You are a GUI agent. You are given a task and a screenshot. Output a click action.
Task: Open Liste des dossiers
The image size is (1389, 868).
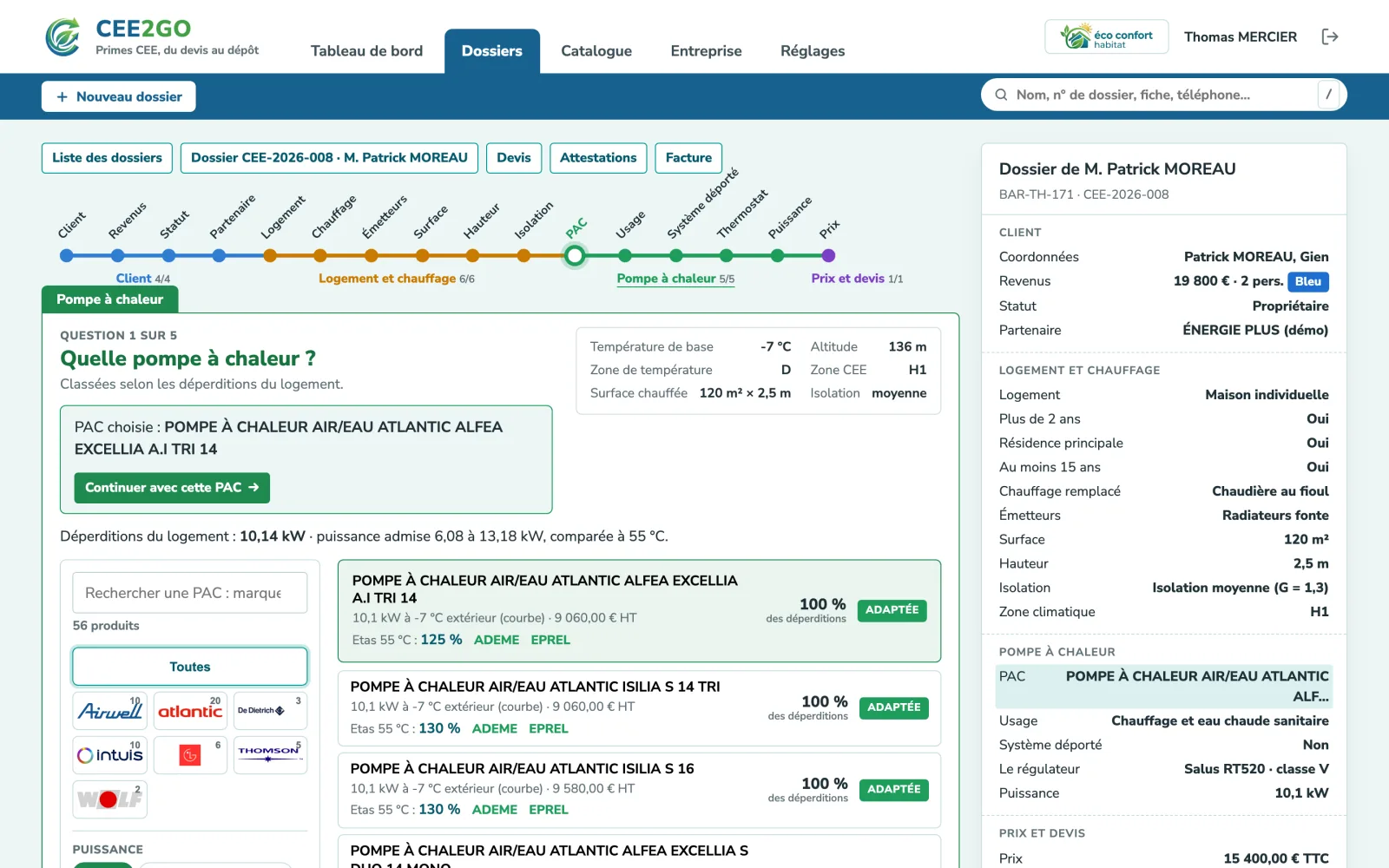pos(107,158)
